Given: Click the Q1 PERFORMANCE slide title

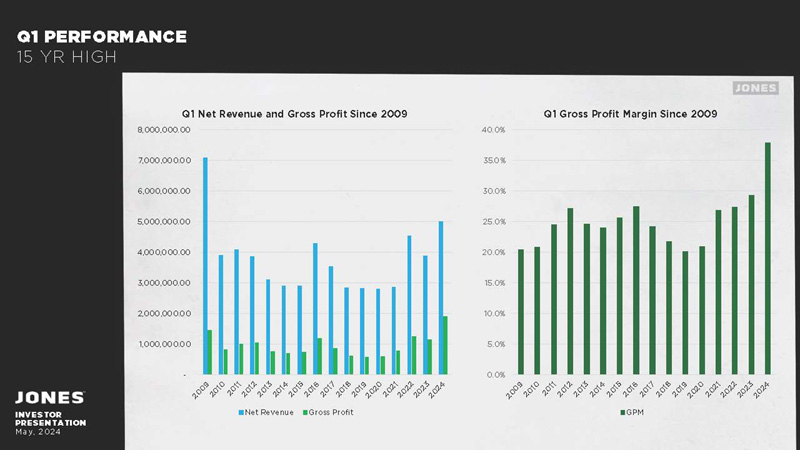Looking at the screenshot, I should [x=102, y=37].
